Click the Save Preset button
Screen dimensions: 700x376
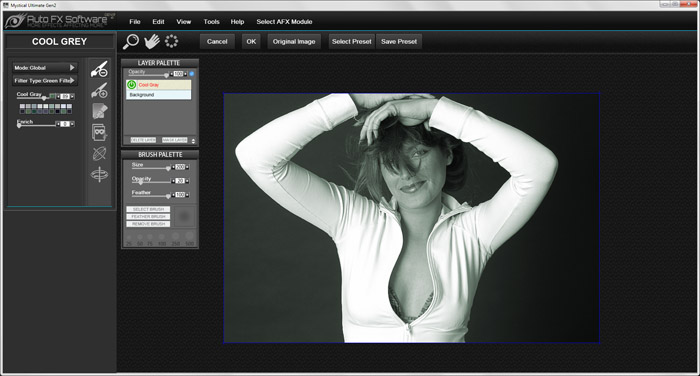[399, 42]
